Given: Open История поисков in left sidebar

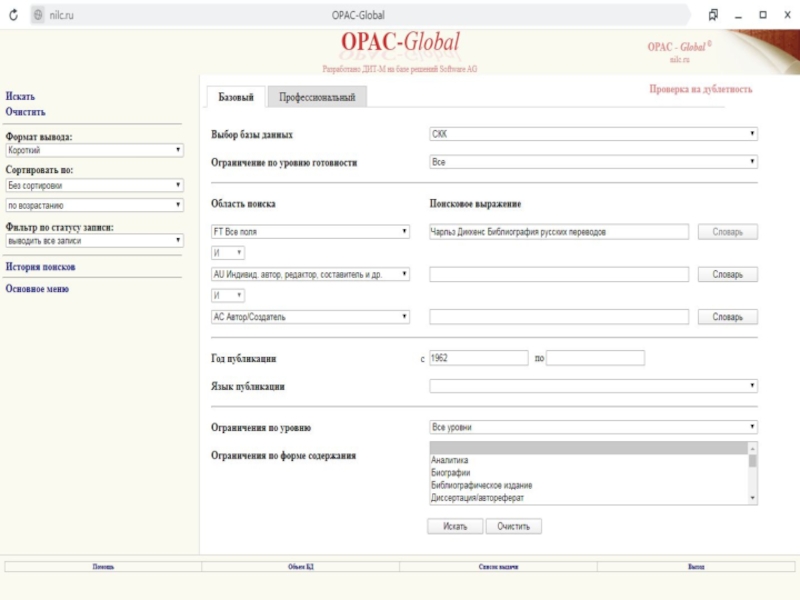Looking at the screenshot, I should [x=40, y=267].
